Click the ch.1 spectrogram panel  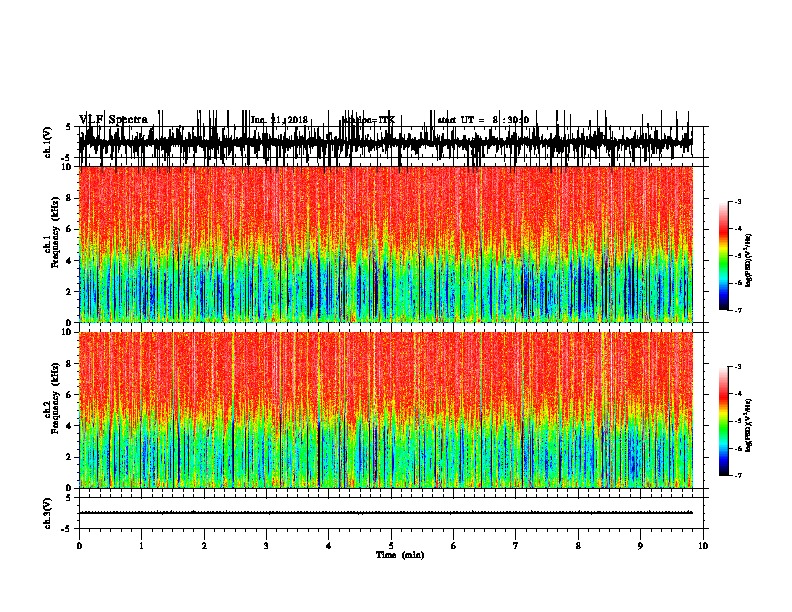[386, 244]
